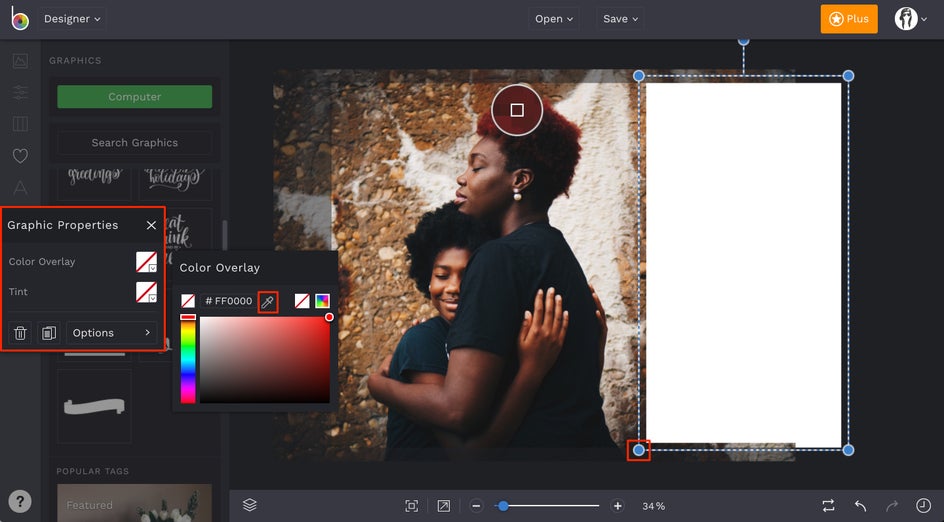Click the zoom in plus button
Viewport: 944px width, 522px height.
617,506
